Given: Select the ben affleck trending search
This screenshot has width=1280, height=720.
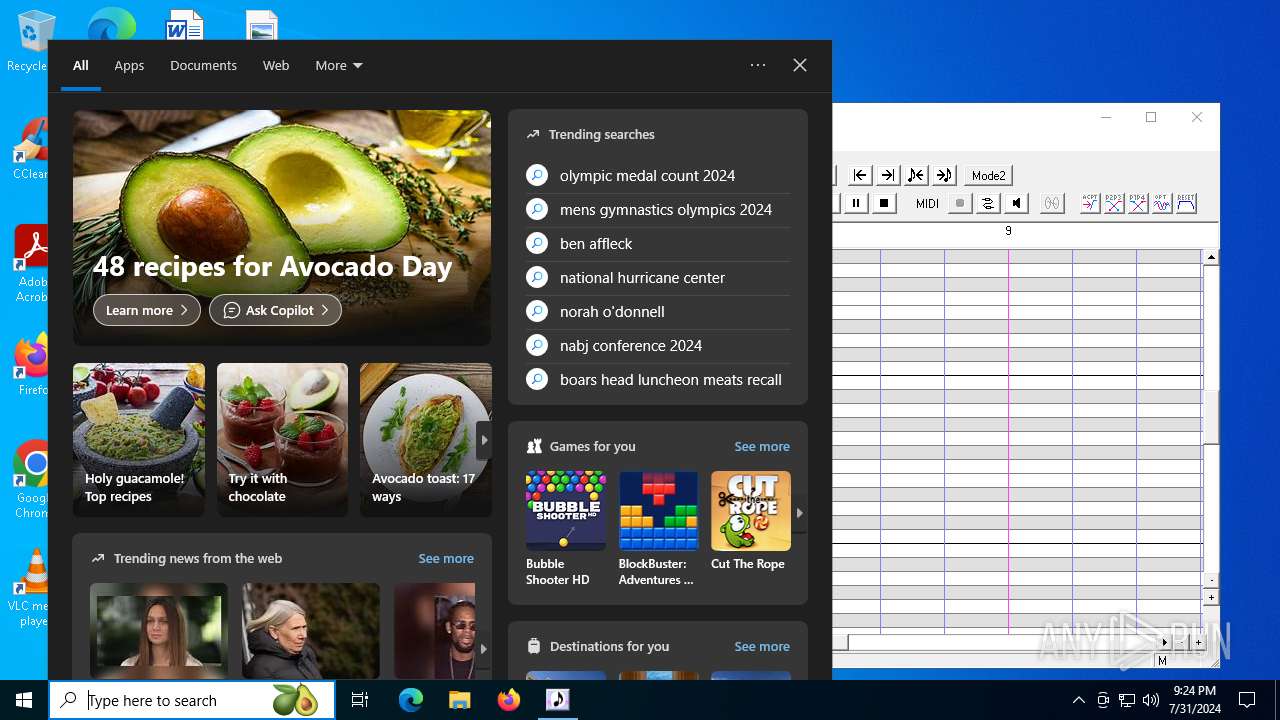Looking at the screenshot, I should pos(658,243).
